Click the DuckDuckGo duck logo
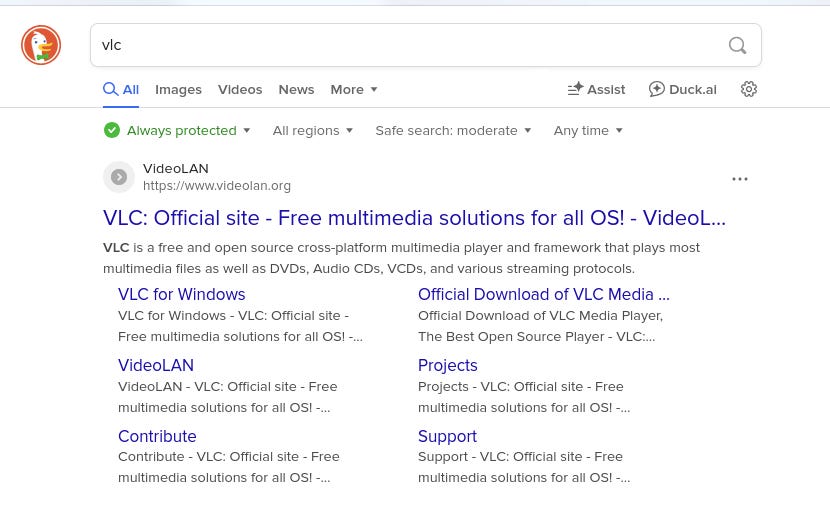This screenshot has width=830, height=513. pos(41,45)
